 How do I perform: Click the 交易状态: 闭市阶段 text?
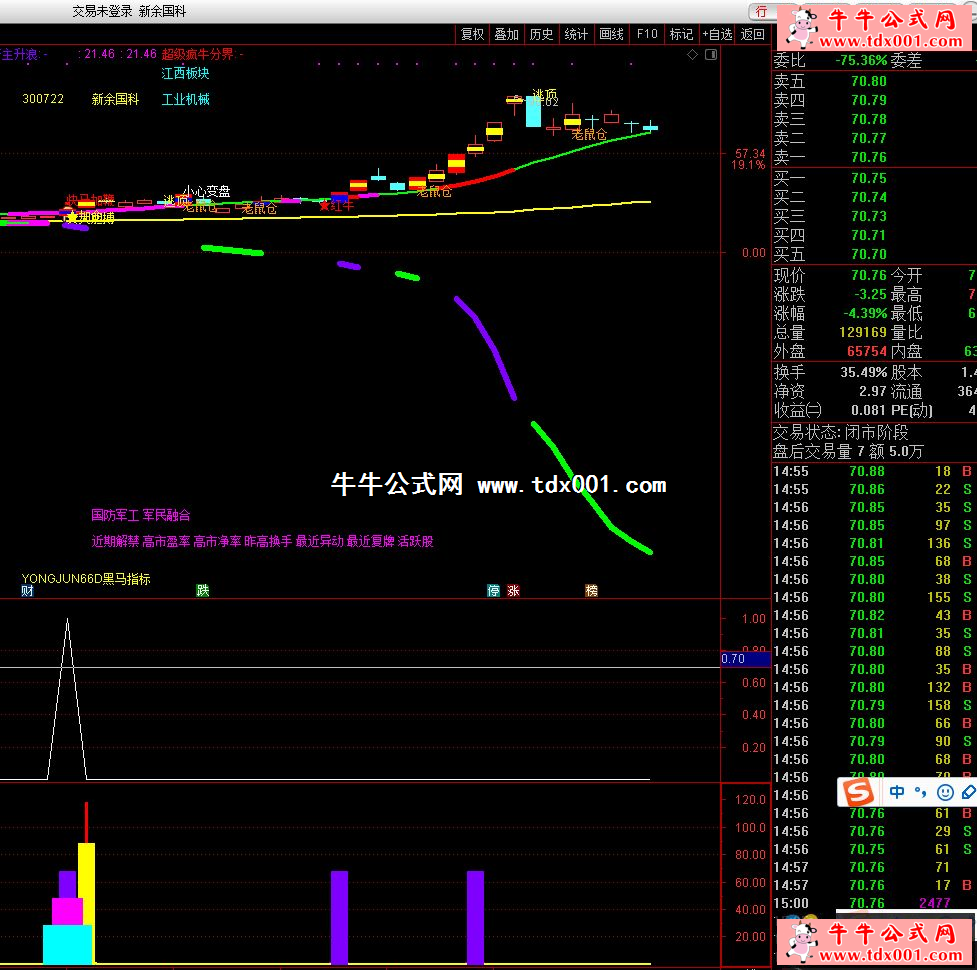841,432
